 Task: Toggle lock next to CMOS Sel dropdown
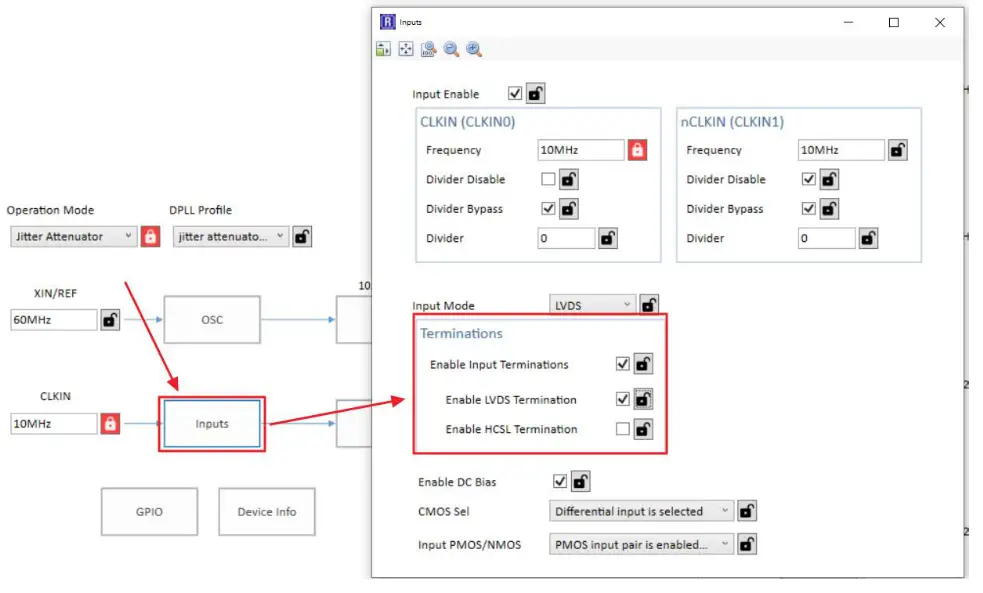pos(747,511)
